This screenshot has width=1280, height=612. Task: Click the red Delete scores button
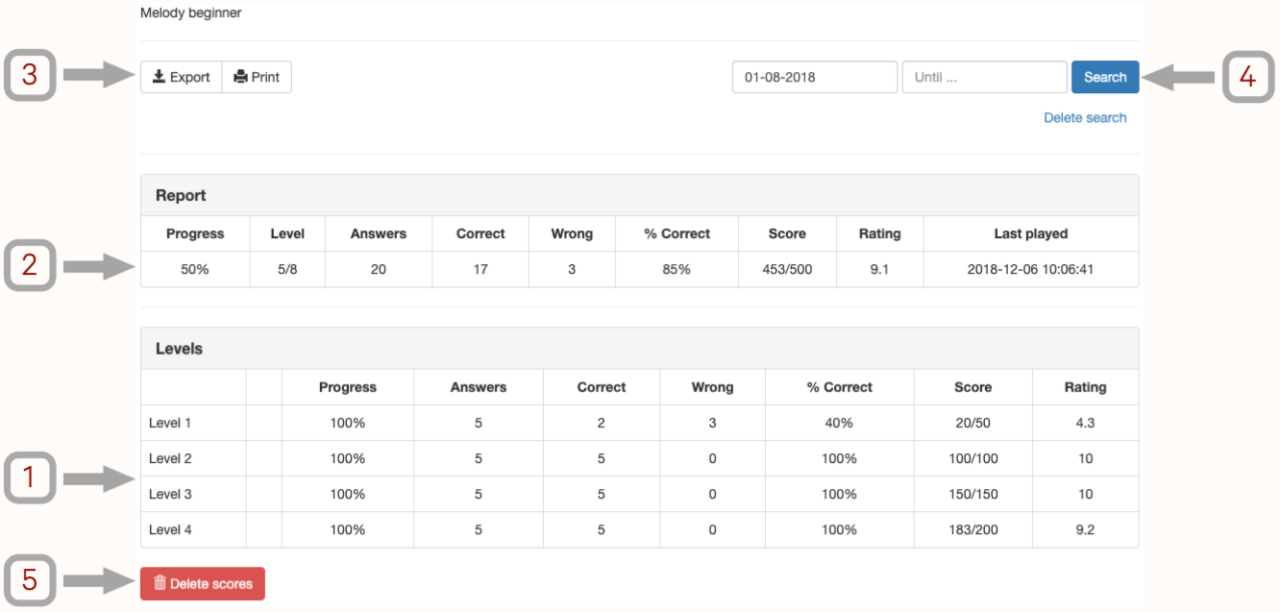[202, 584]
